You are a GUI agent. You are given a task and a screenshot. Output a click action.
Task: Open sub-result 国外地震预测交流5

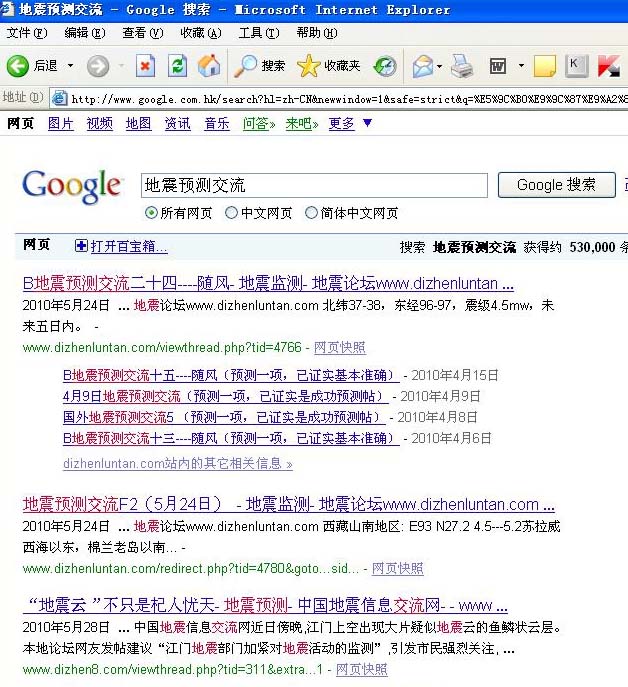click(x=224, y=417)
